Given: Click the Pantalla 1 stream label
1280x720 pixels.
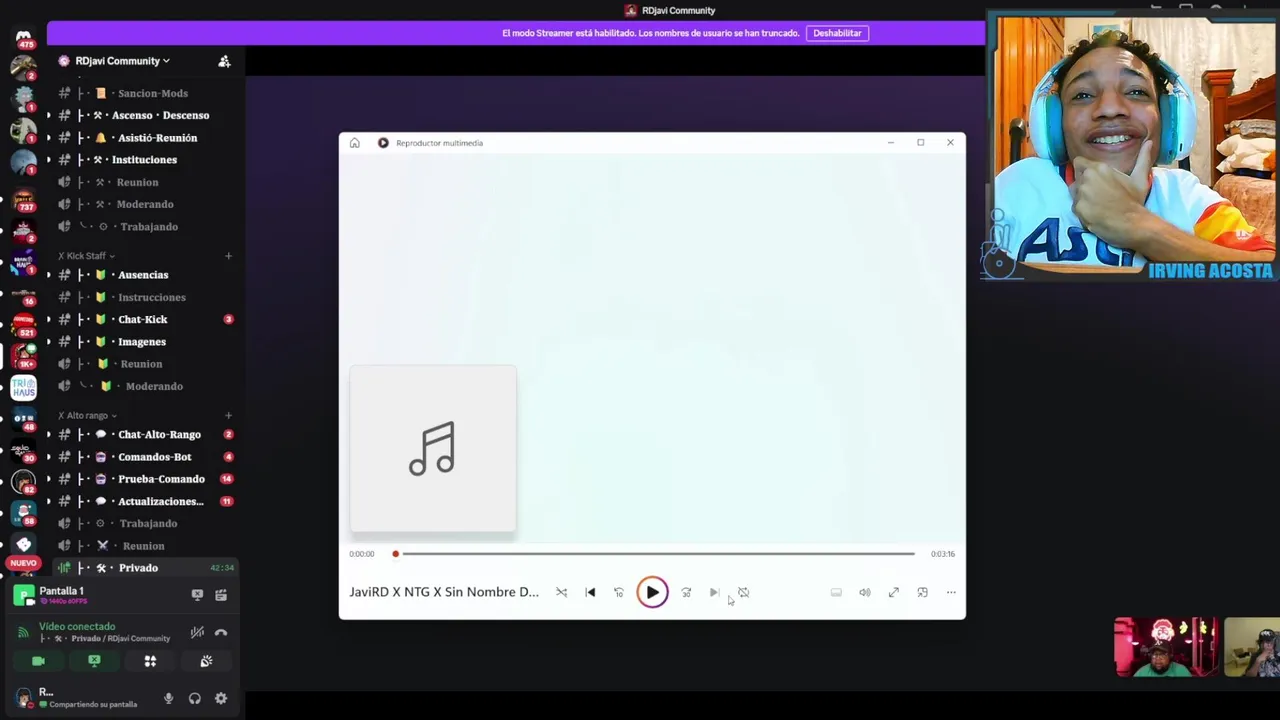Looking at the screenshot, I should pyautogui.click(x=61, y=591).
